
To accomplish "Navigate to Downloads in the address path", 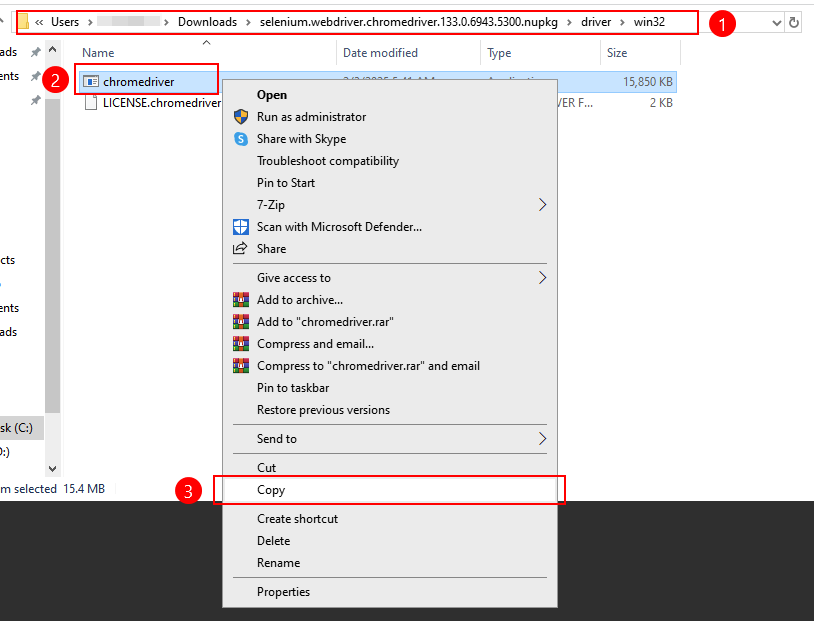I will coord(207,22).
